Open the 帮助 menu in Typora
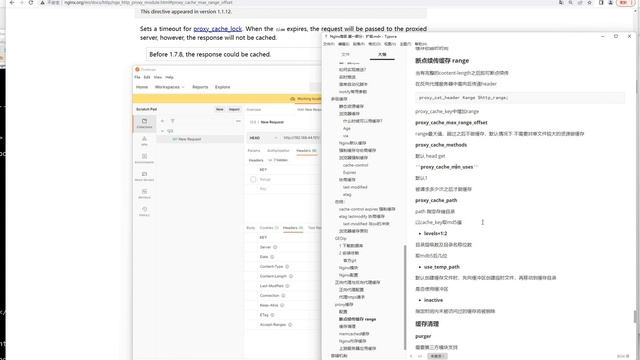The height and width of the screenshot is (360, 640). tap(421, 44)
